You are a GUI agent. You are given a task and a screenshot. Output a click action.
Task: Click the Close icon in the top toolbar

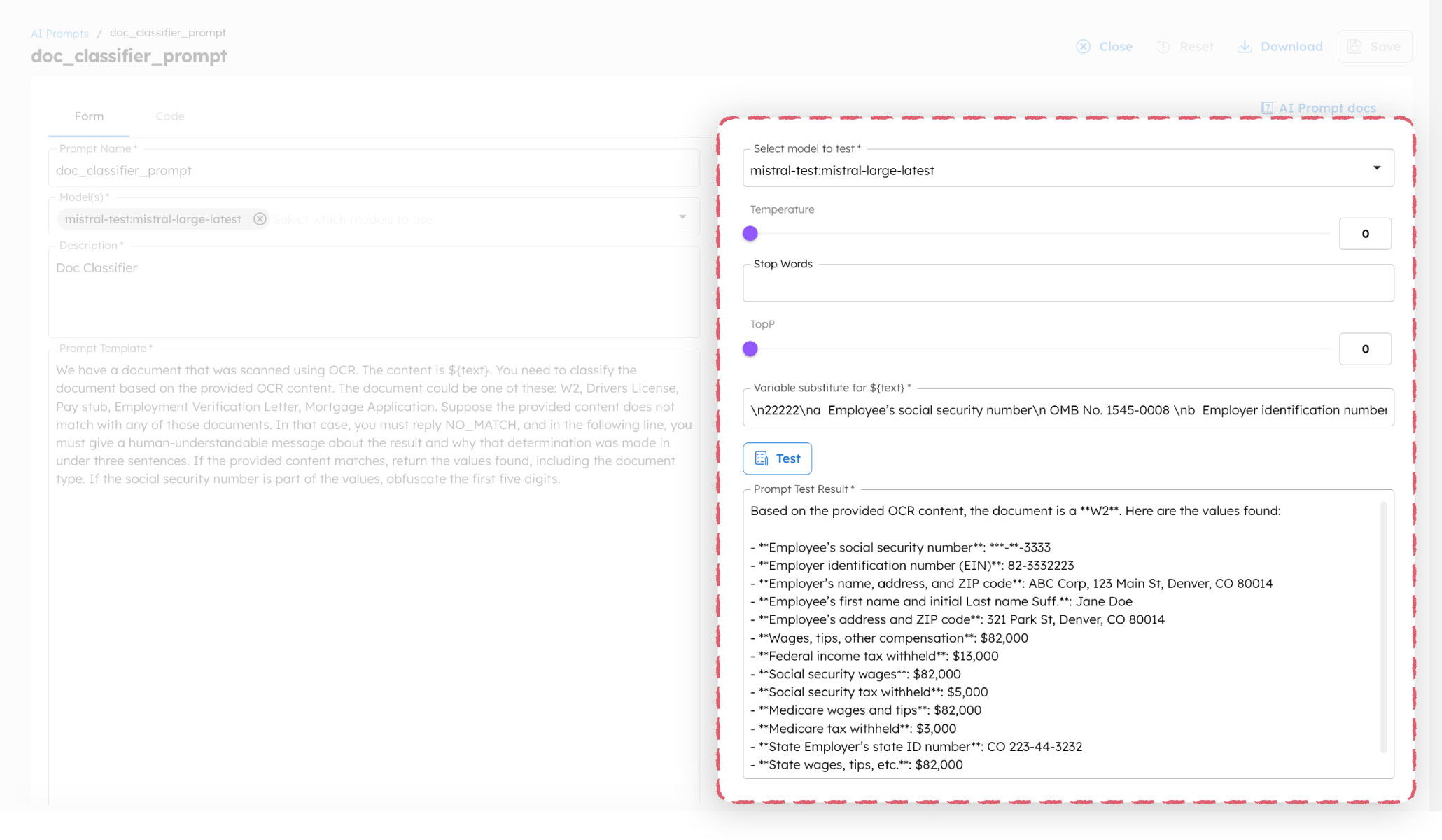click(x=1083, y=46)
